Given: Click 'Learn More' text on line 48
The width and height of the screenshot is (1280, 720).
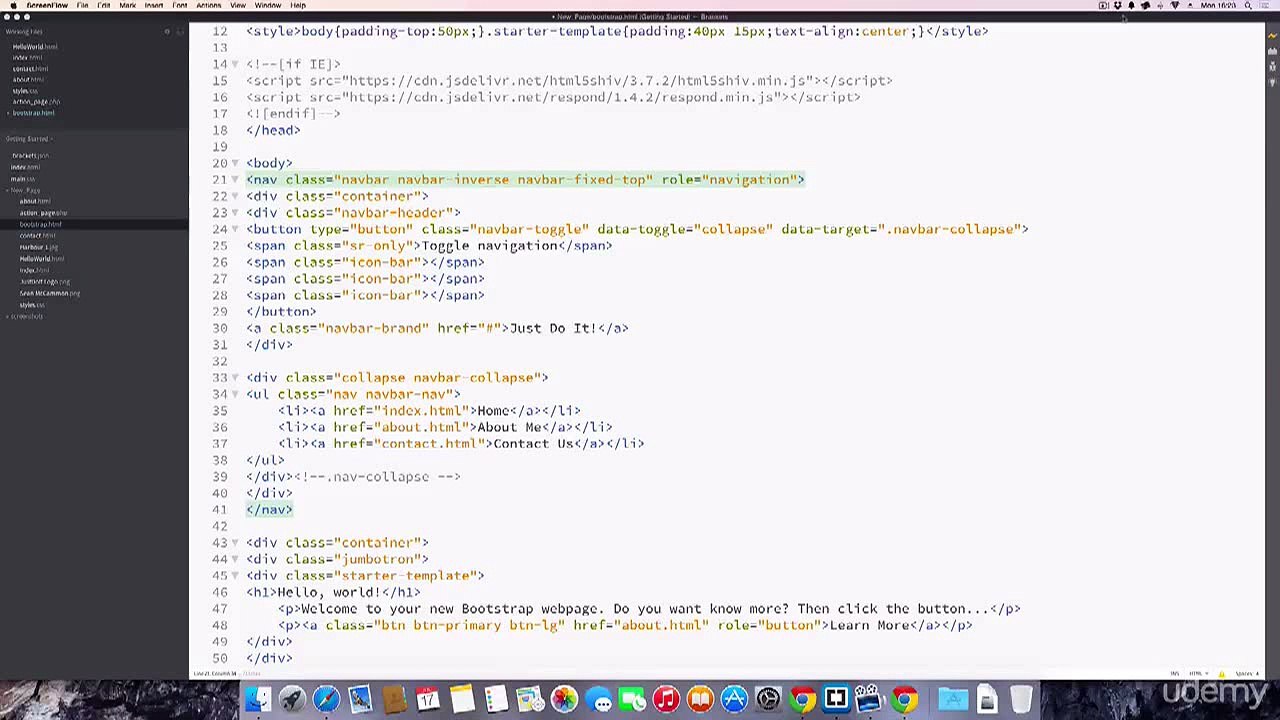Looking at the screenshot, I should [x=869, y=625].
